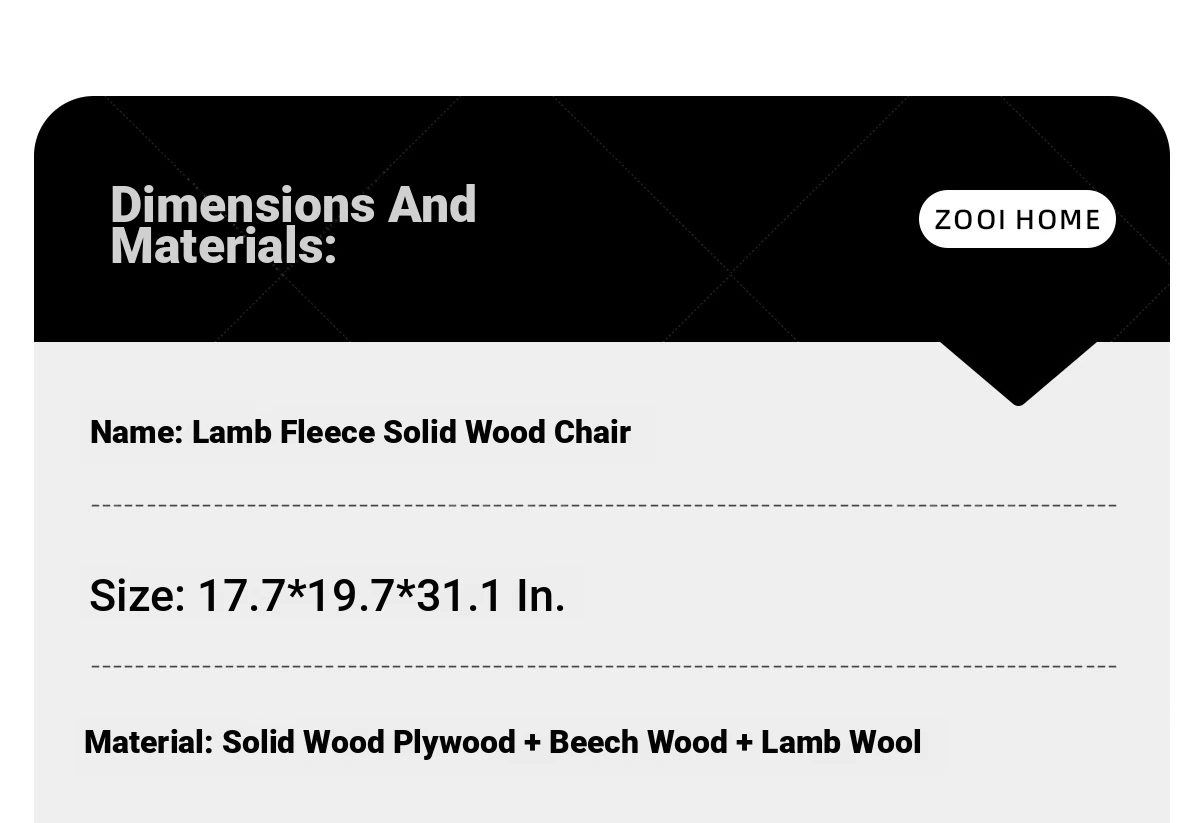Click the black downward triangle pointer
The image size is (1200, 823).
pyautogui.click(x=1018, y=373)
